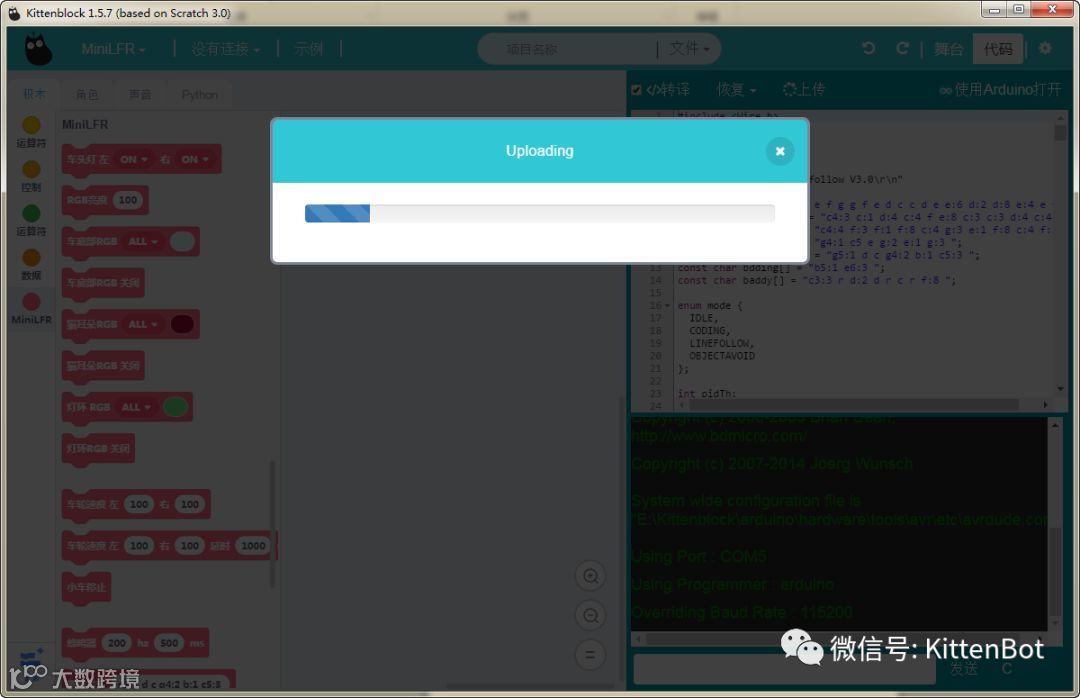Open the 文件 file dropdown

click(689, 49)
